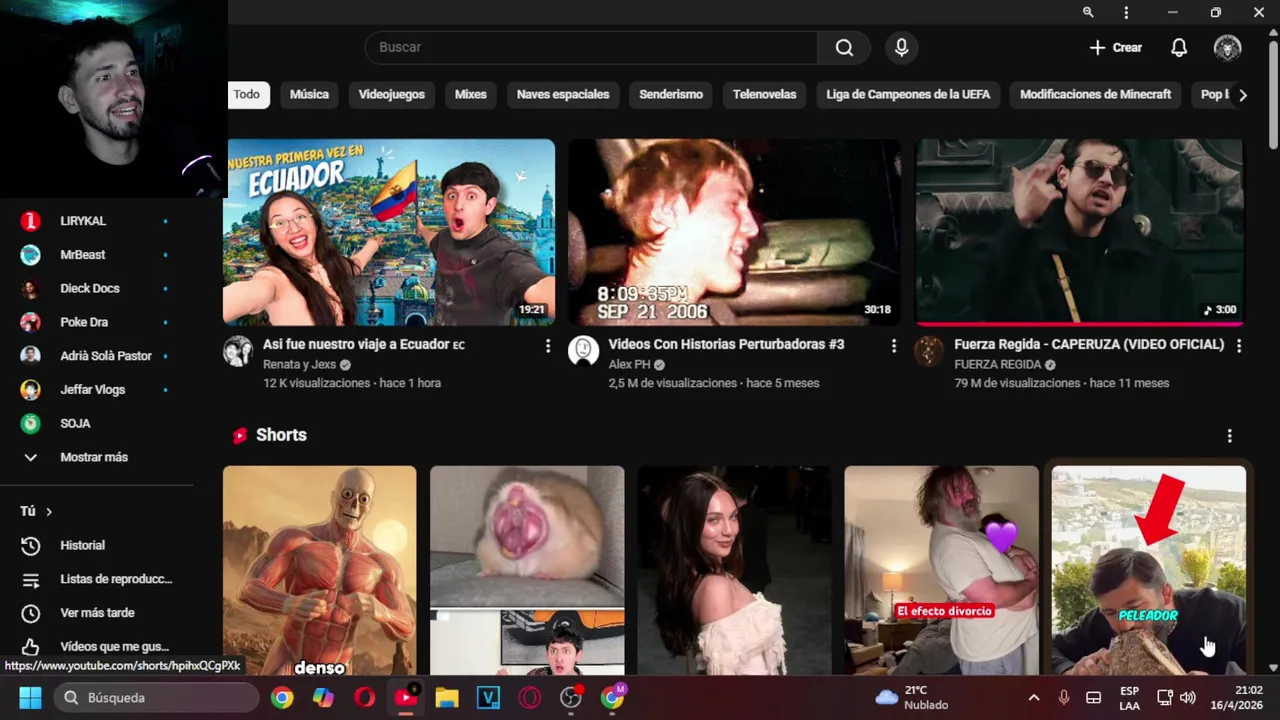
Task: Select Modificaciones de Minecraft chip
Action: tap(1095, 95)
